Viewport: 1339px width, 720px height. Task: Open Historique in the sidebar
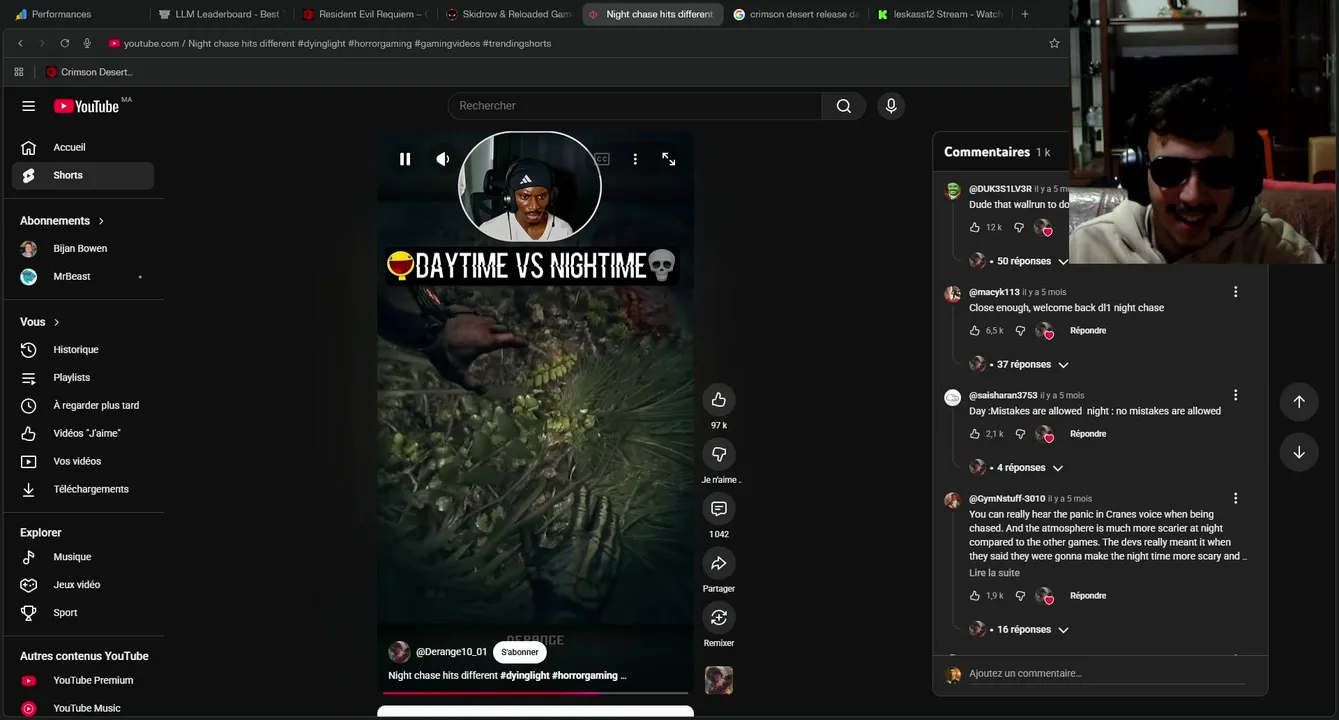[x=83, y=350]
